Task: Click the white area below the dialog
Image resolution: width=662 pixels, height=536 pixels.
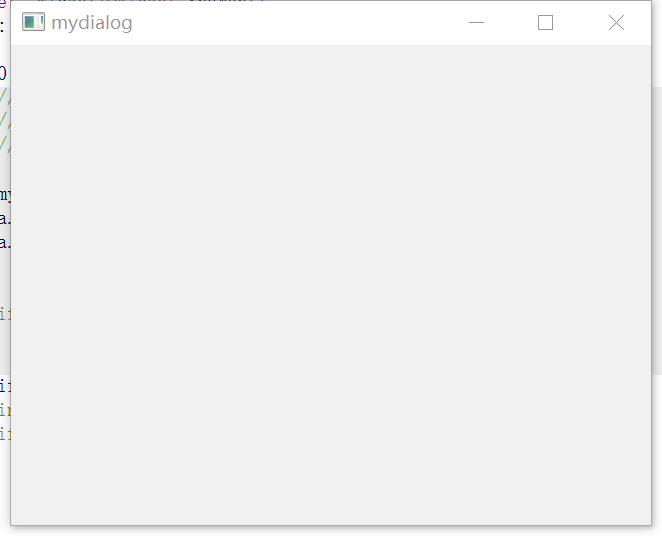Action: coord(331,531)
